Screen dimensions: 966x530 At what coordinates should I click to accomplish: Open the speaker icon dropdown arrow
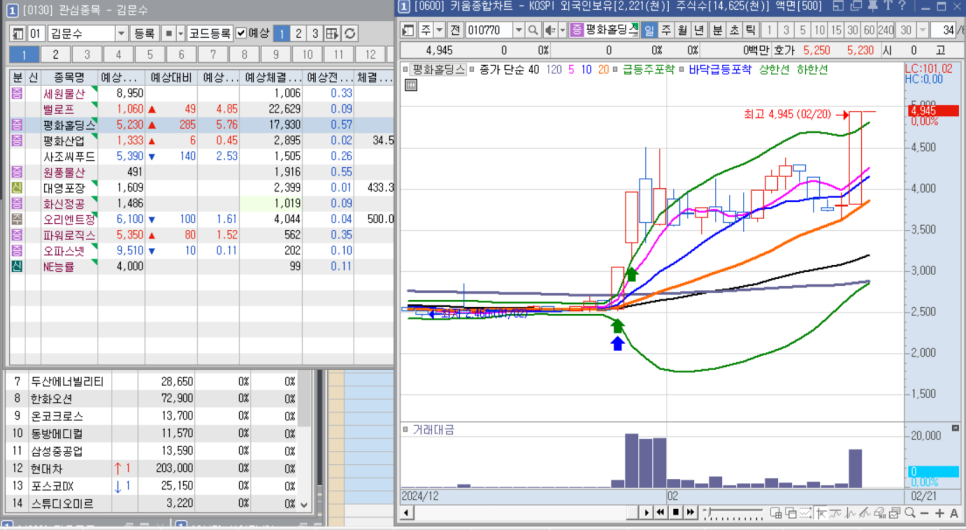pyautogui.click(x=562, y=30)
